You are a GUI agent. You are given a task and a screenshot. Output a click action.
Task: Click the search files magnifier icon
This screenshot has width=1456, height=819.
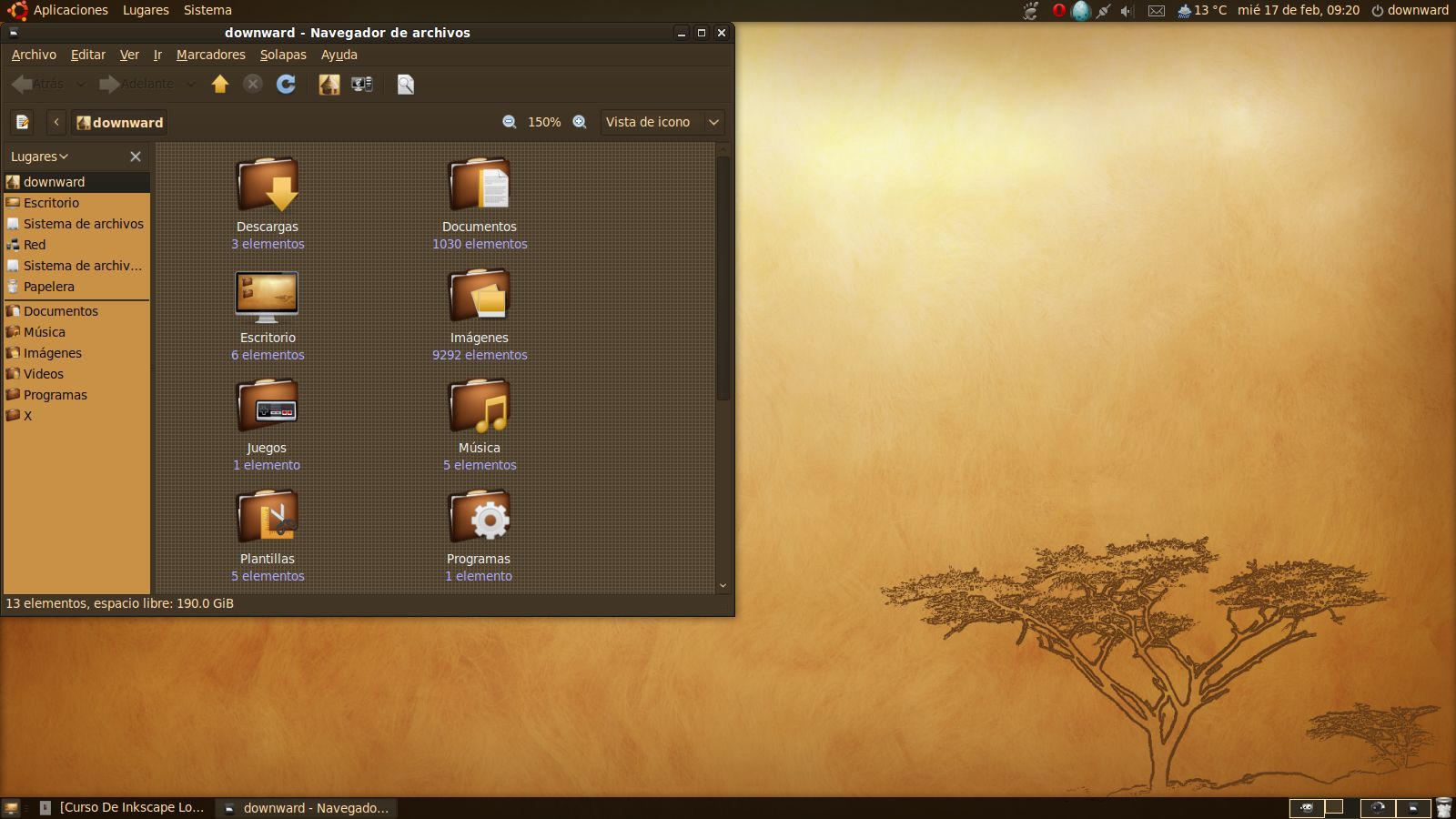coord(406,85)
